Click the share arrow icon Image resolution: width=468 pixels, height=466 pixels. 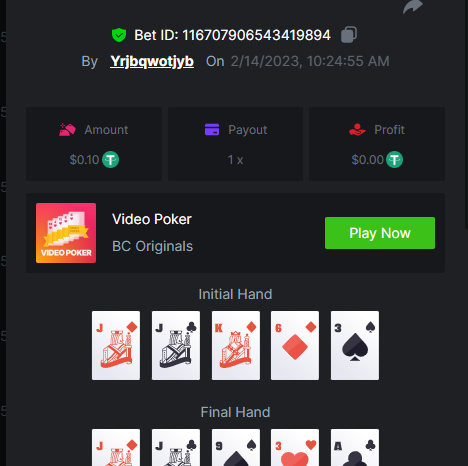pyautogui.click(x=413, y=6)
